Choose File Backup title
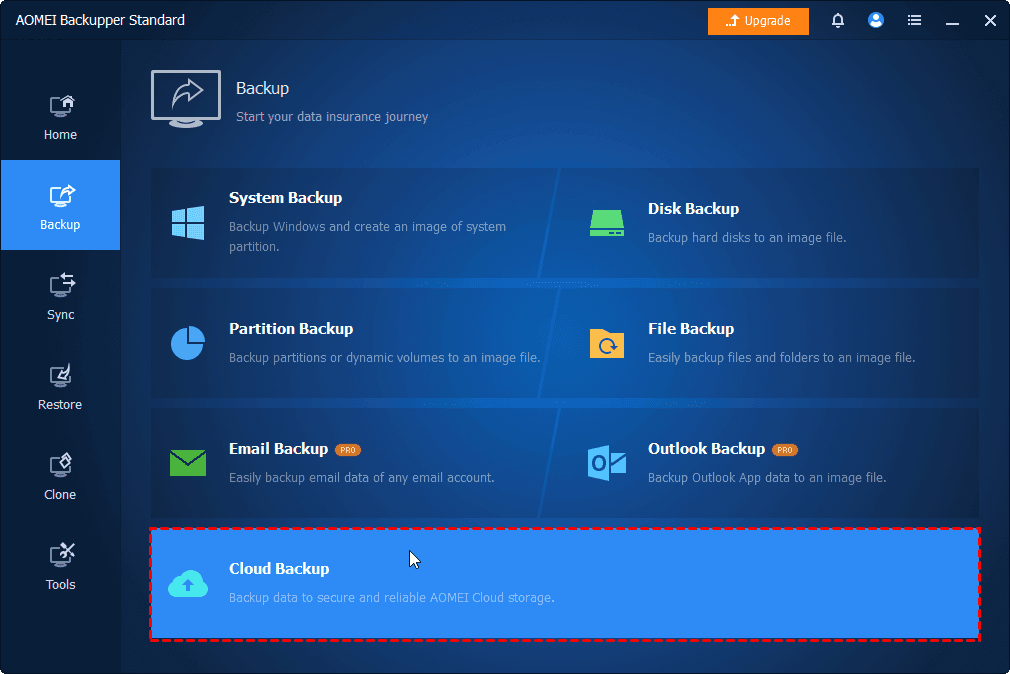Screen dimensions: 1010x674 pos(691,329)
